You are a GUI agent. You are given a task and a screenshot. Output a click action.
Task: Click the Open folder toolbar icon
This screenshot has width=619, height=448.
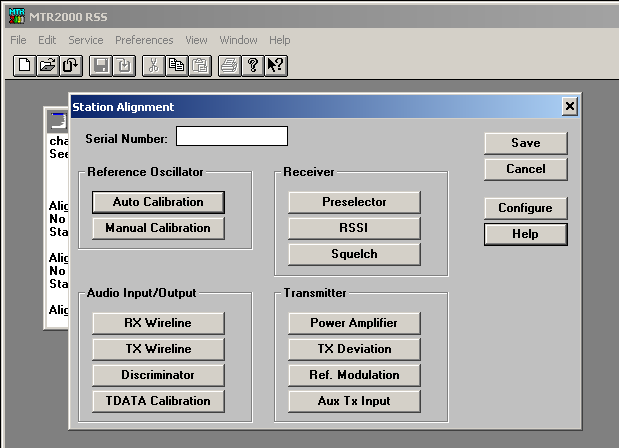[48, 65]
